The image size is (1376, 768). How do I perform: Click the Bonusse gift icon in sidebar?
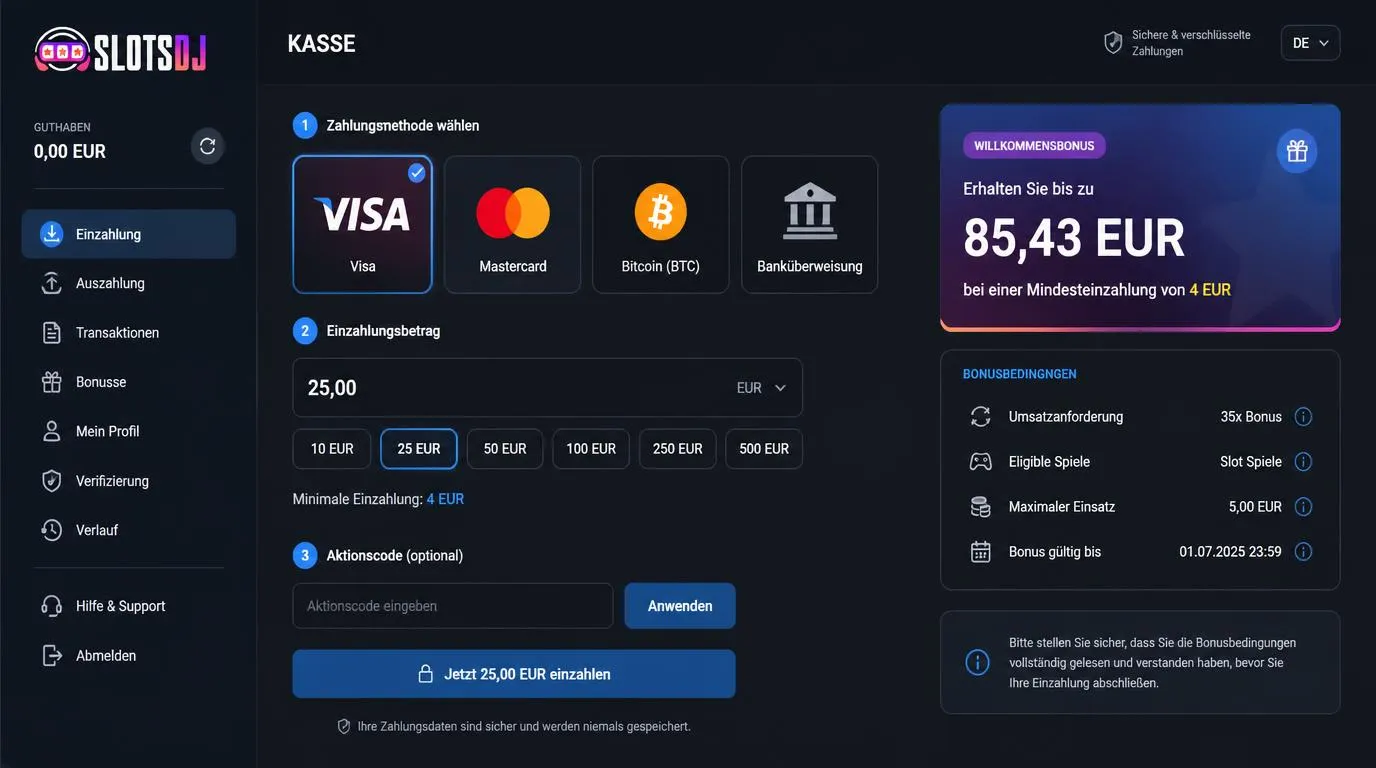(52, 382)
